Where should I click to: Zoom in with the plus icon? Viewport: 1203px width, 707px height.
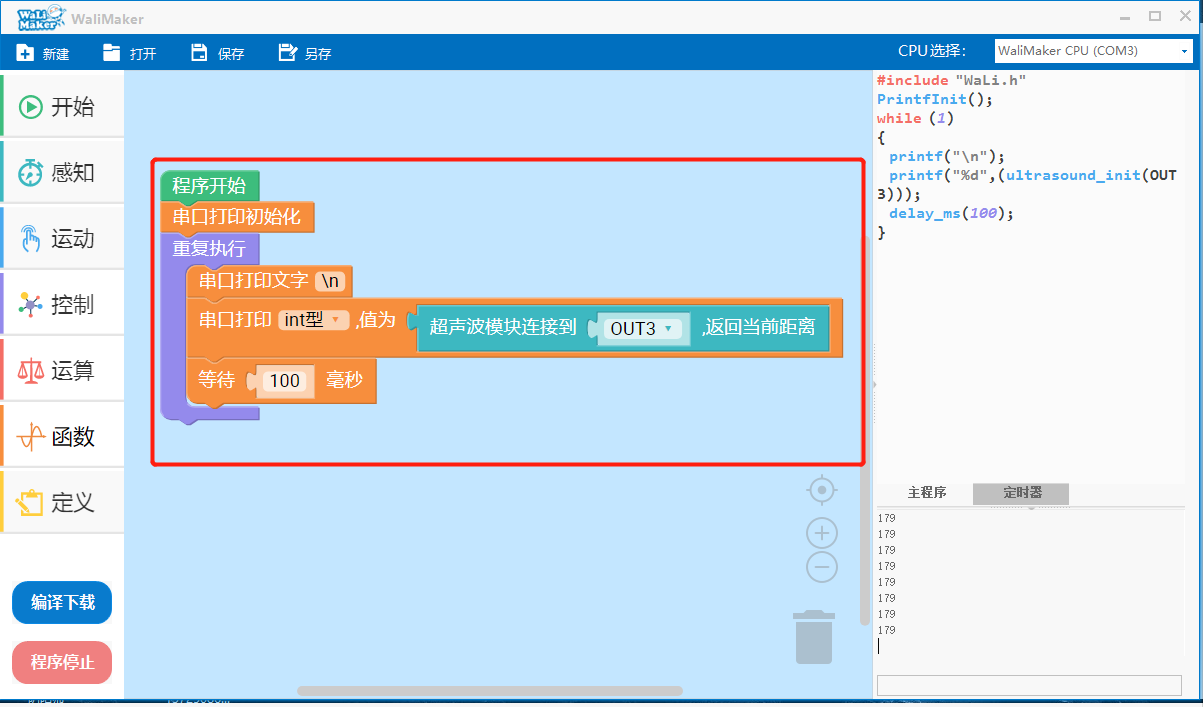[821, 533]
